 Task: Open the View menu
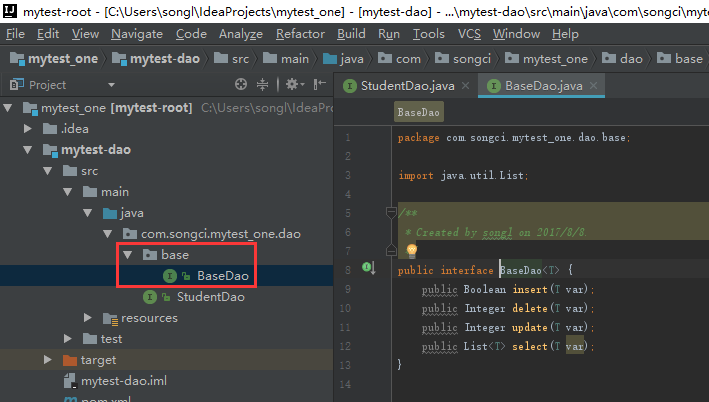point(85,34)
